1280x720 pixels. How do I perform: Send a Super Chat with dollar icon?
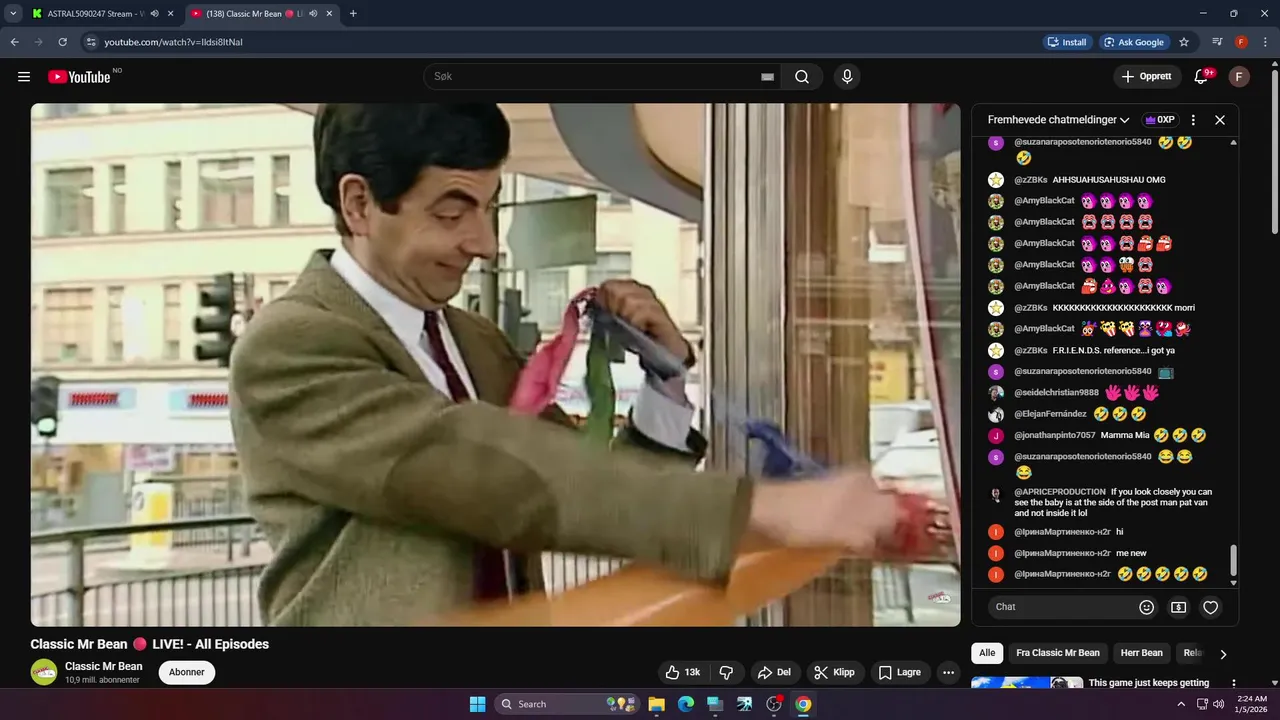[1179, 607]
